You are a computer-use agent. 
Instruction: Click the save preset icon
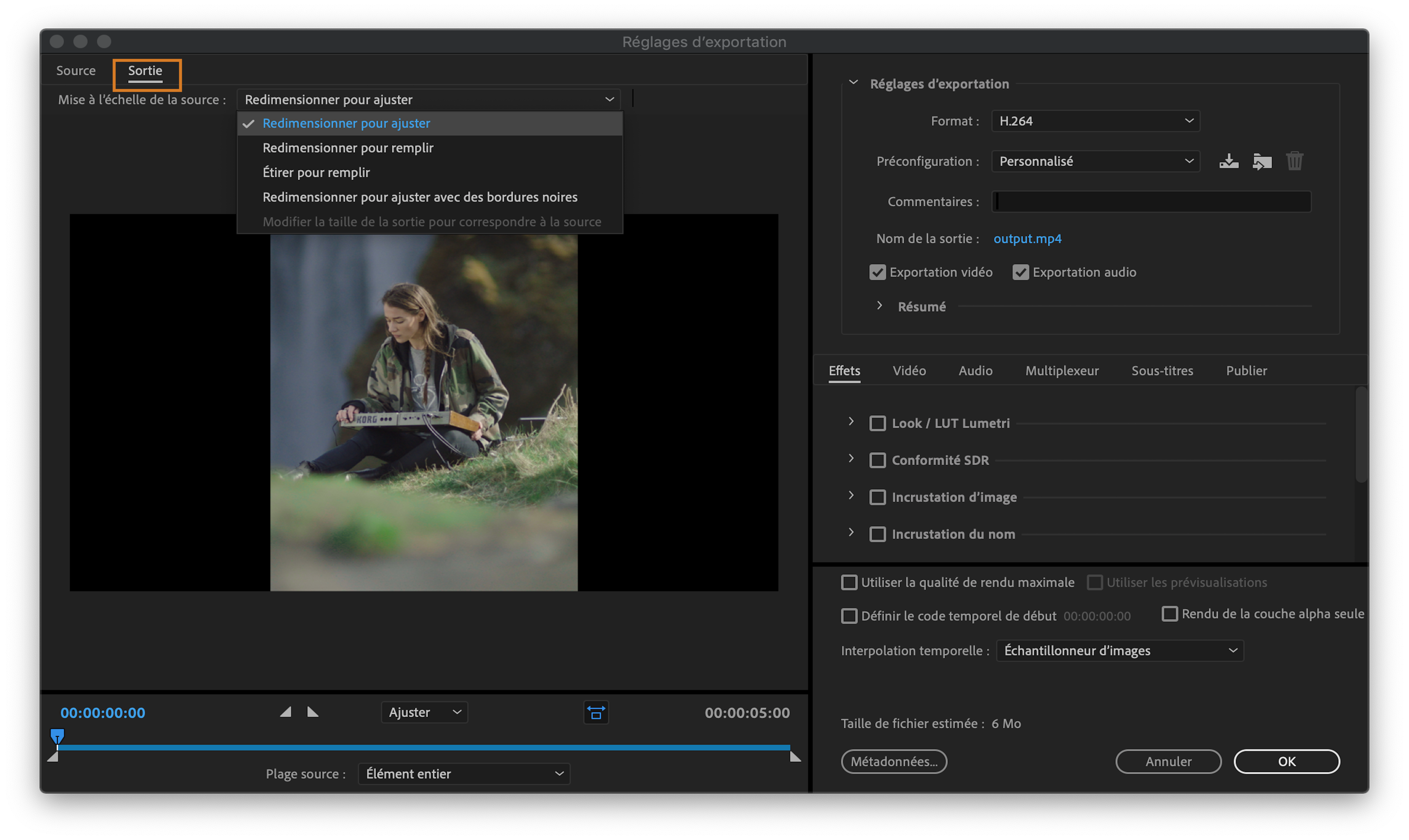click(1228, 161)
